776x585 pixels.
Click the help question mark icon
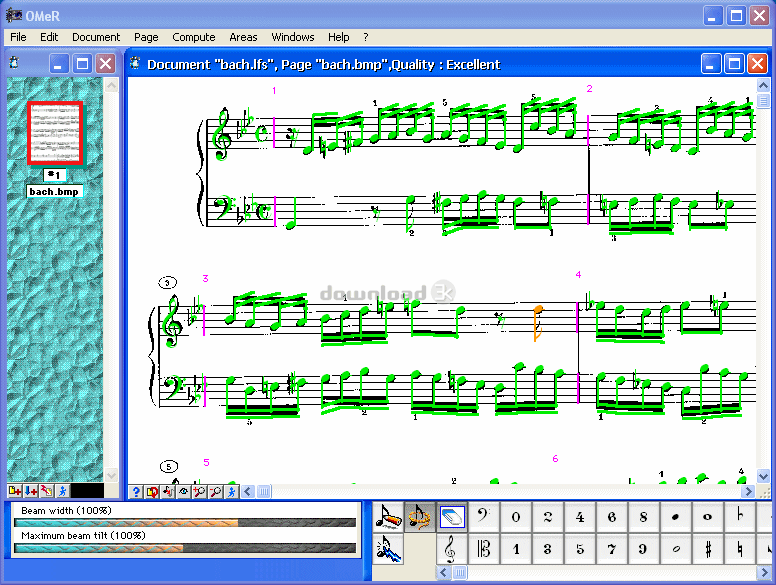click(x=136, y=491)
